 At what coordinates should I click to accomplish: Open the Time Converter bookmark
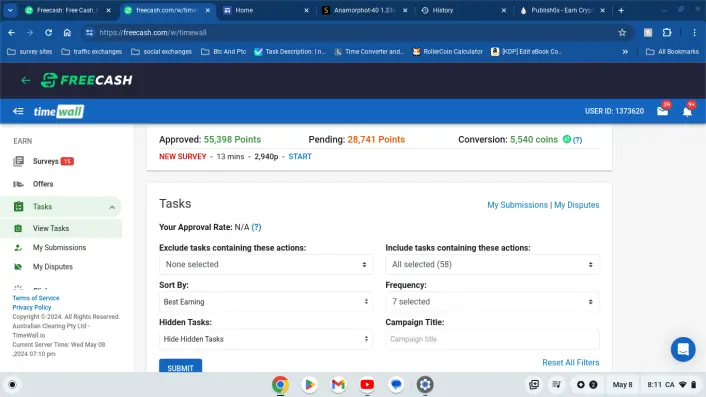(369, 52)
